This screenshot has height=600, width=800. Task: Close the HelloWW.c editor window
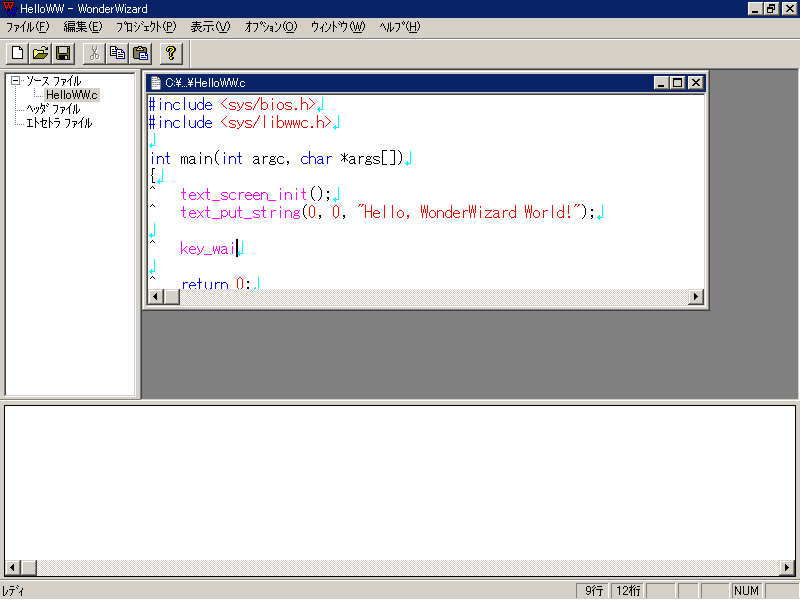695,83
